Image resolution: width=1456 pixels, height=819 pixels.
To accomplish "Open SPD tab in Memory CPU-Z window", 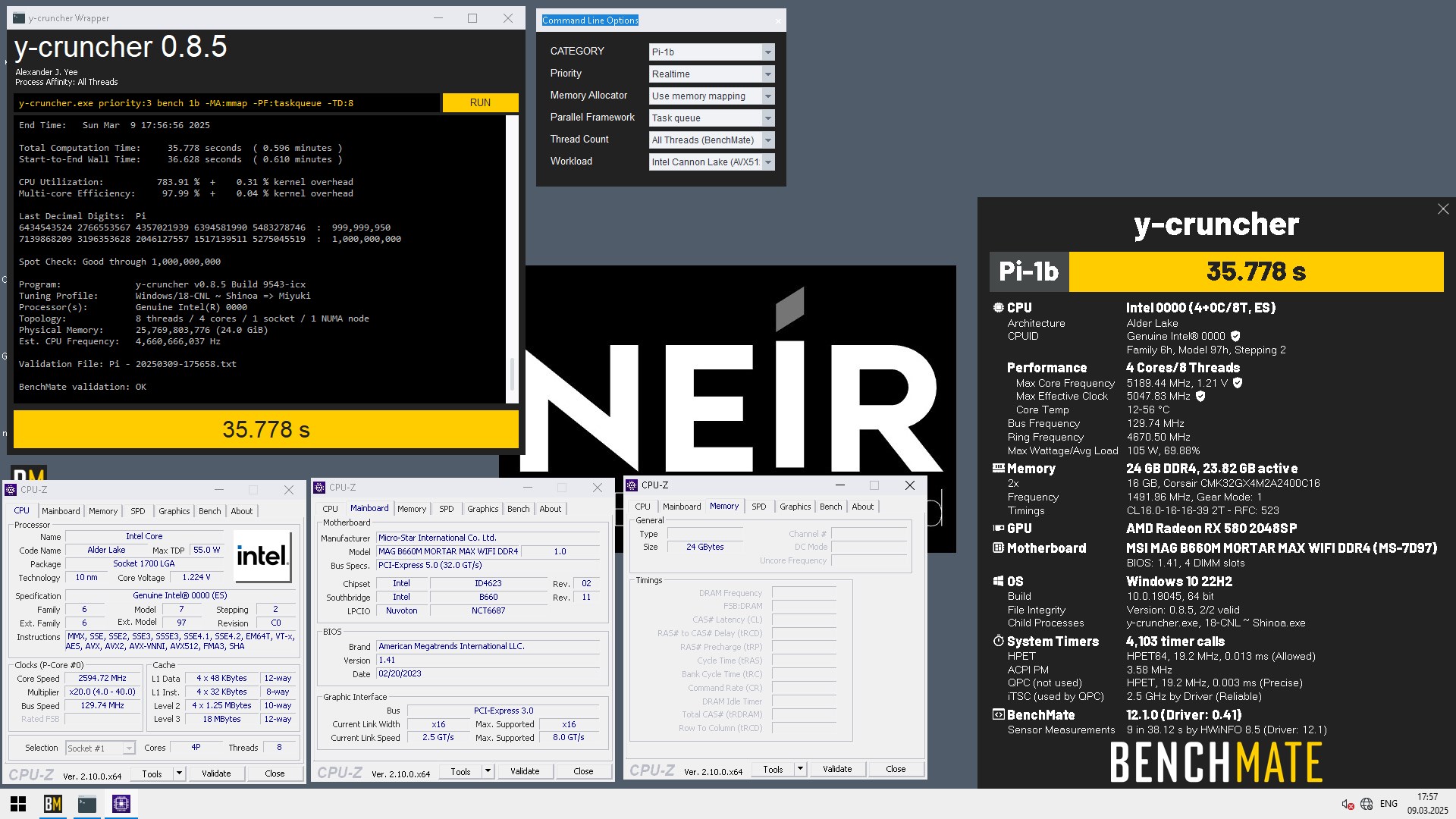I will coord(759,507).
